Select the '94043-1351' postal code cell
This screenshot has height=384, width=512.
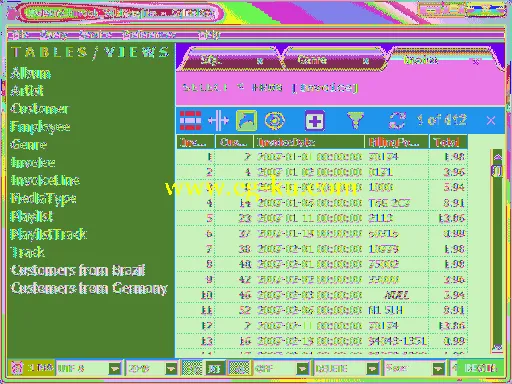397,341
